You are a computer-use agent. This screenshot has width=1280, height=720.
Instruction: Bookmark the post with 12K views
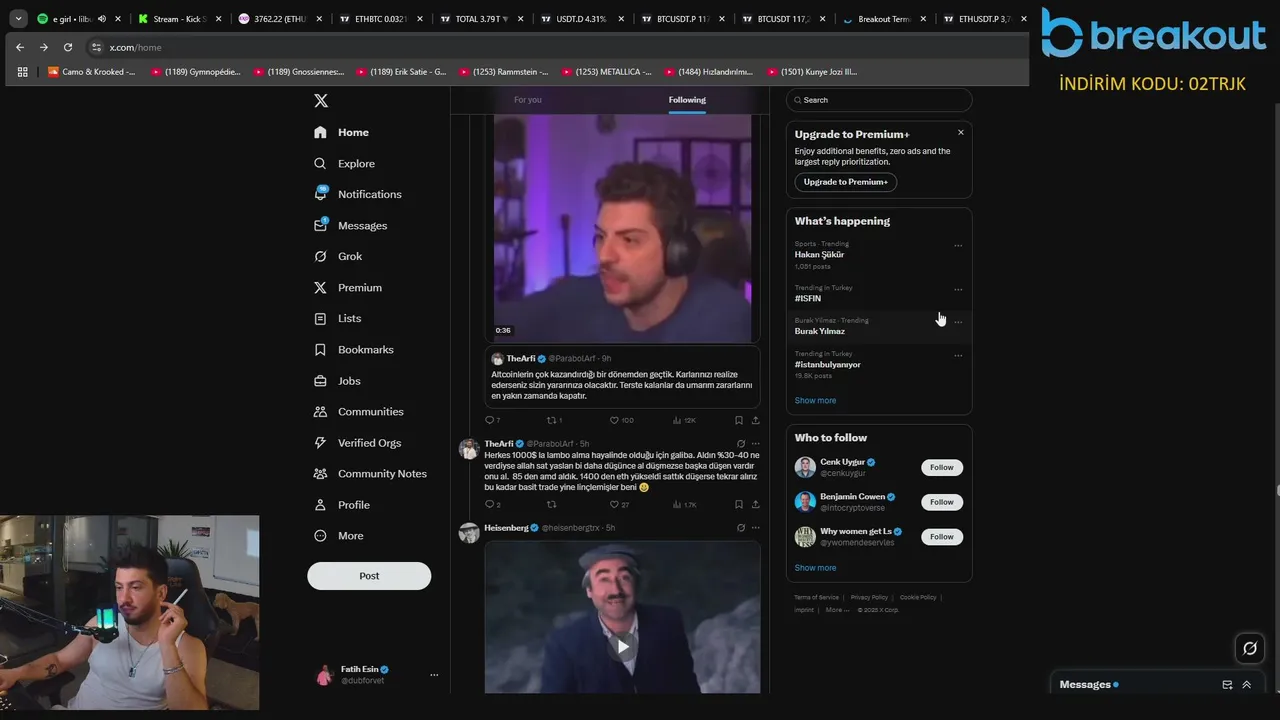point(738,420)
